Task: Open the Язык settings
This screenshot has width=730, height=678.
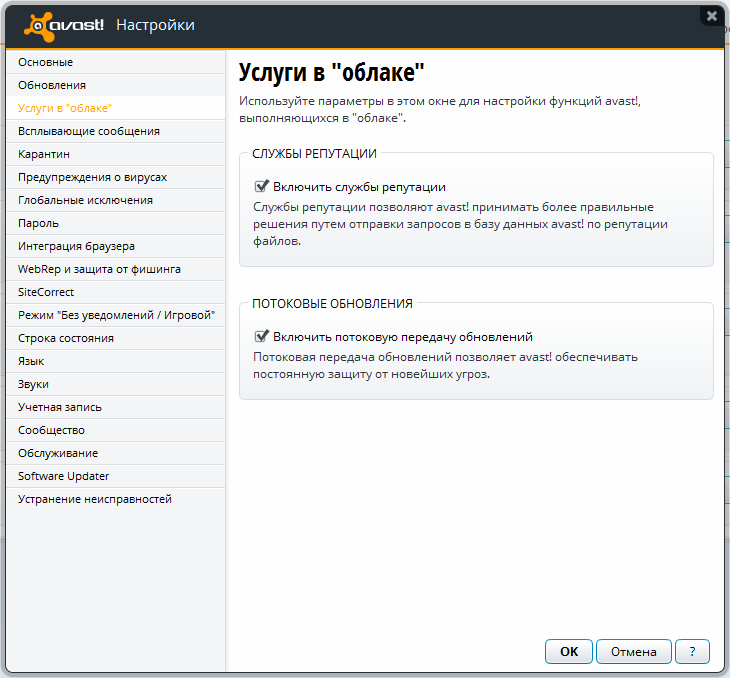Action: point(116,361)
